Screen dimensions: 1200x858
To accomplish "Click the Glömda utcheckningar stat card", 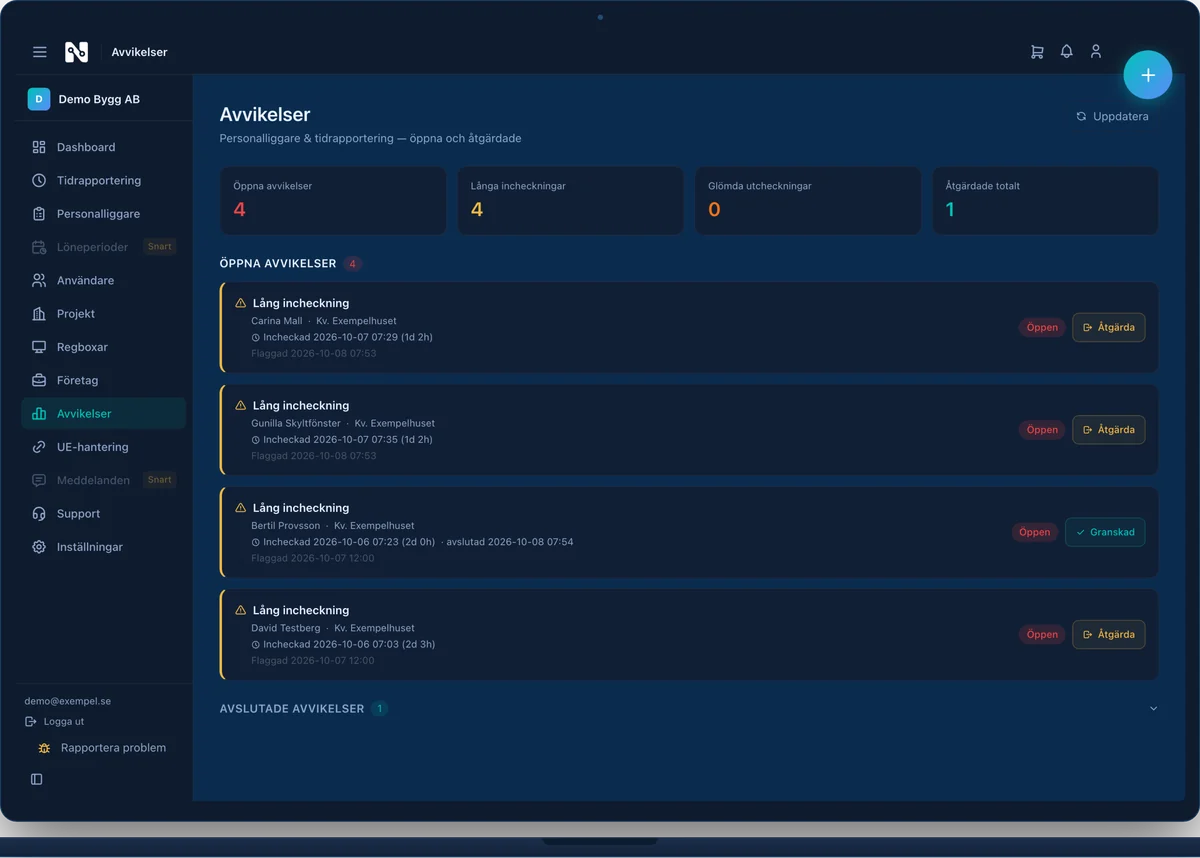I will (x=808, y=201).
